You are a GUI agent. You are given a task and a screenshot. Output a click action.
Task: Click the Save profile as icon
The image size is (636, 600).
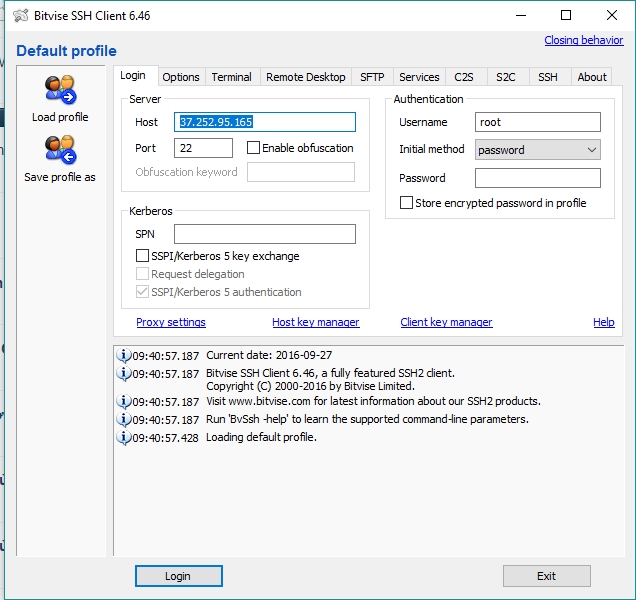pos(60,151)
